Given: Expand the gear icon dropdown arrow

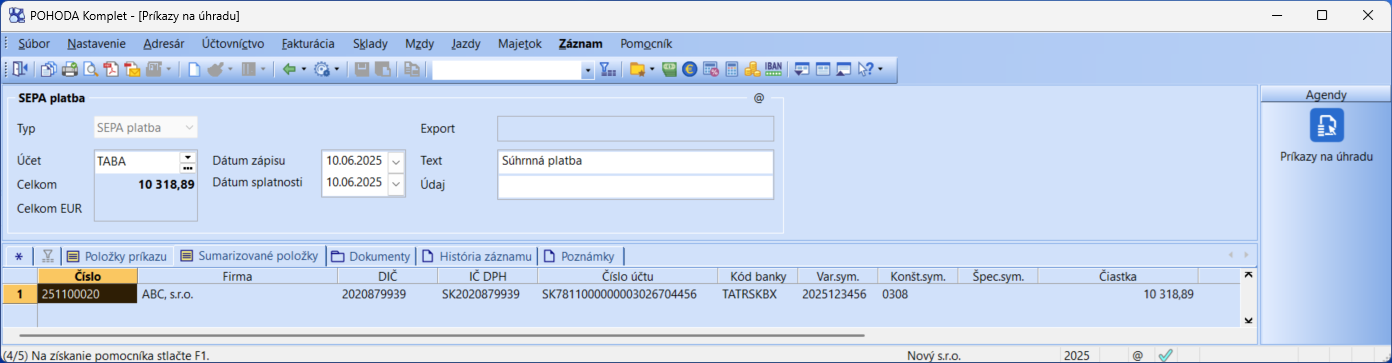Looking at the screenshot, I should [x=336, y=70].
